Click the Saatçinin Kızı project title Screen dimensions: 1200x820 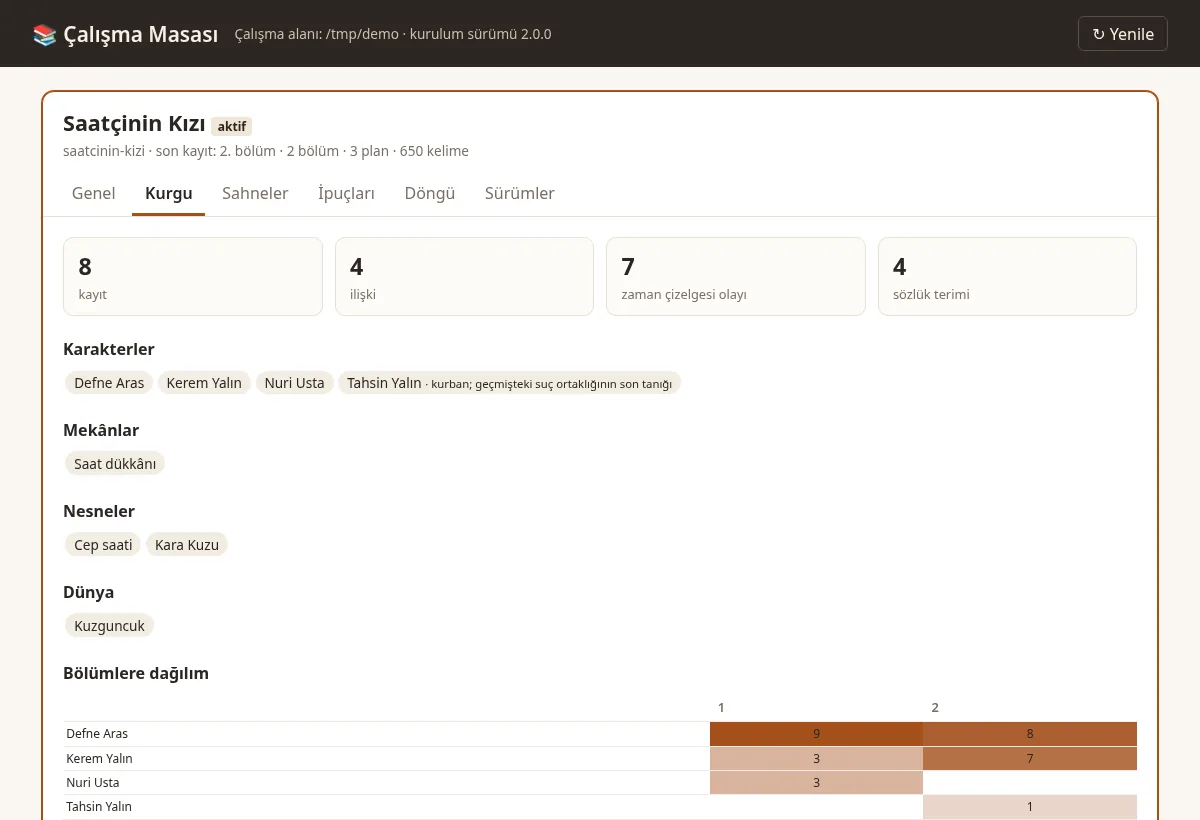[x=134, y=124]
